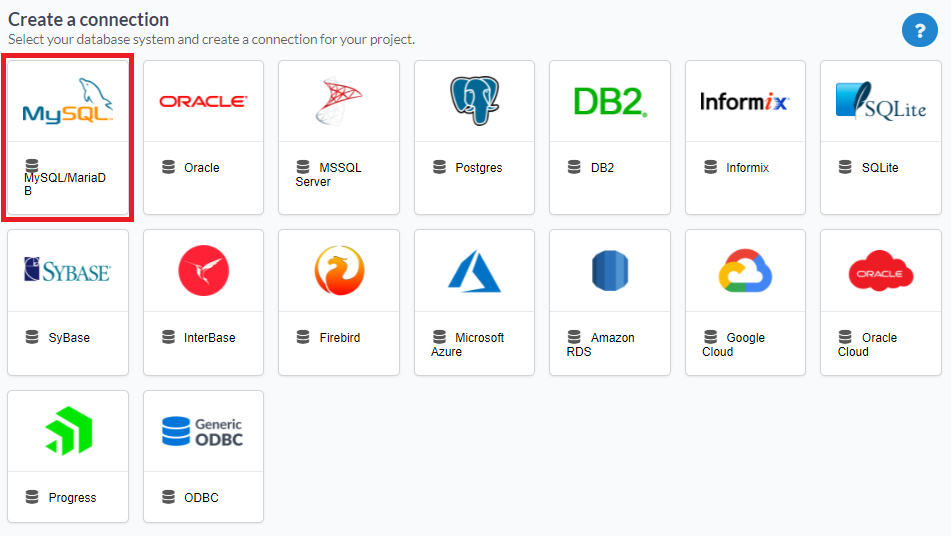951x536 pixels.
Task: Click the MySQL dolphin logo
Action: pos(68,101)
